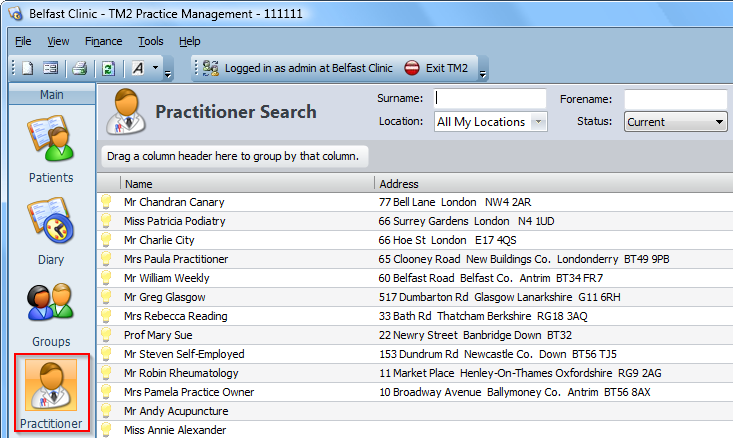Open the File menu
The width and height of the screenshot is (733, 438).
pos(23,41)
